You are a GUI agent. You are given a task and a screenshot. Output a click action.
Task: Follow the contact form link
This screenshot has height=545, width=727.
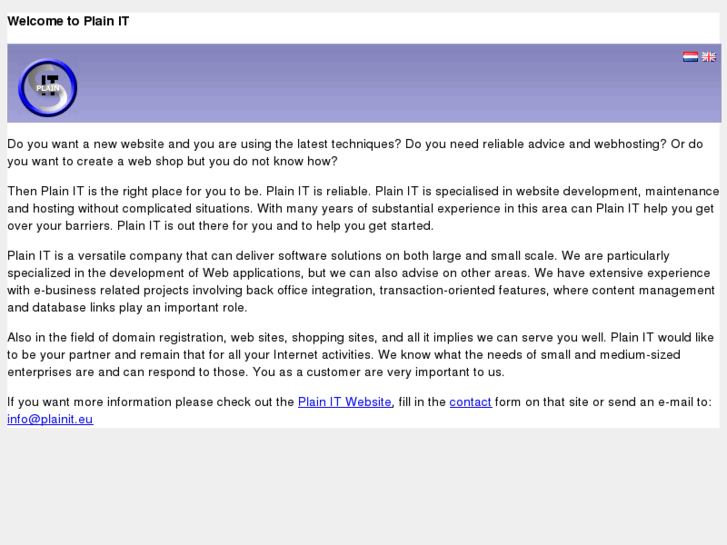[x=470, y=402]
